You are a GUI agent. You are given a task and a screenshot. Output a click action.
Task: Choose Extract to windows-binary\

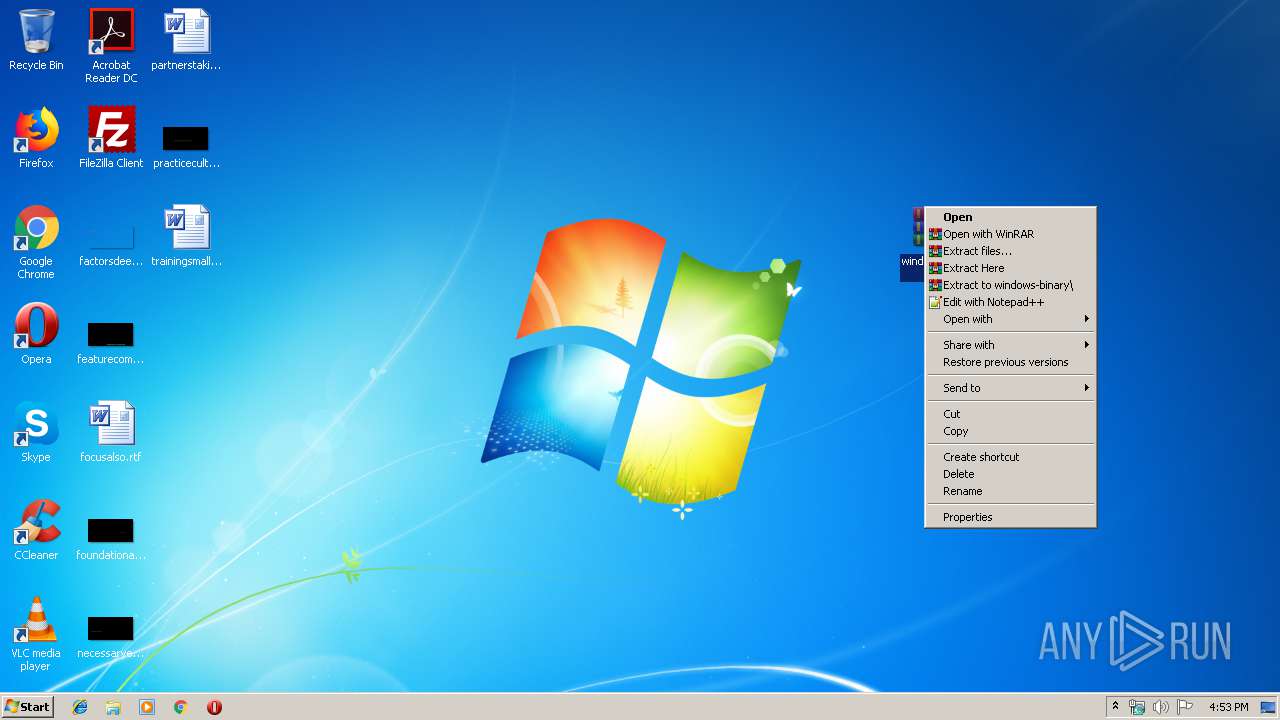[1010, 285]
